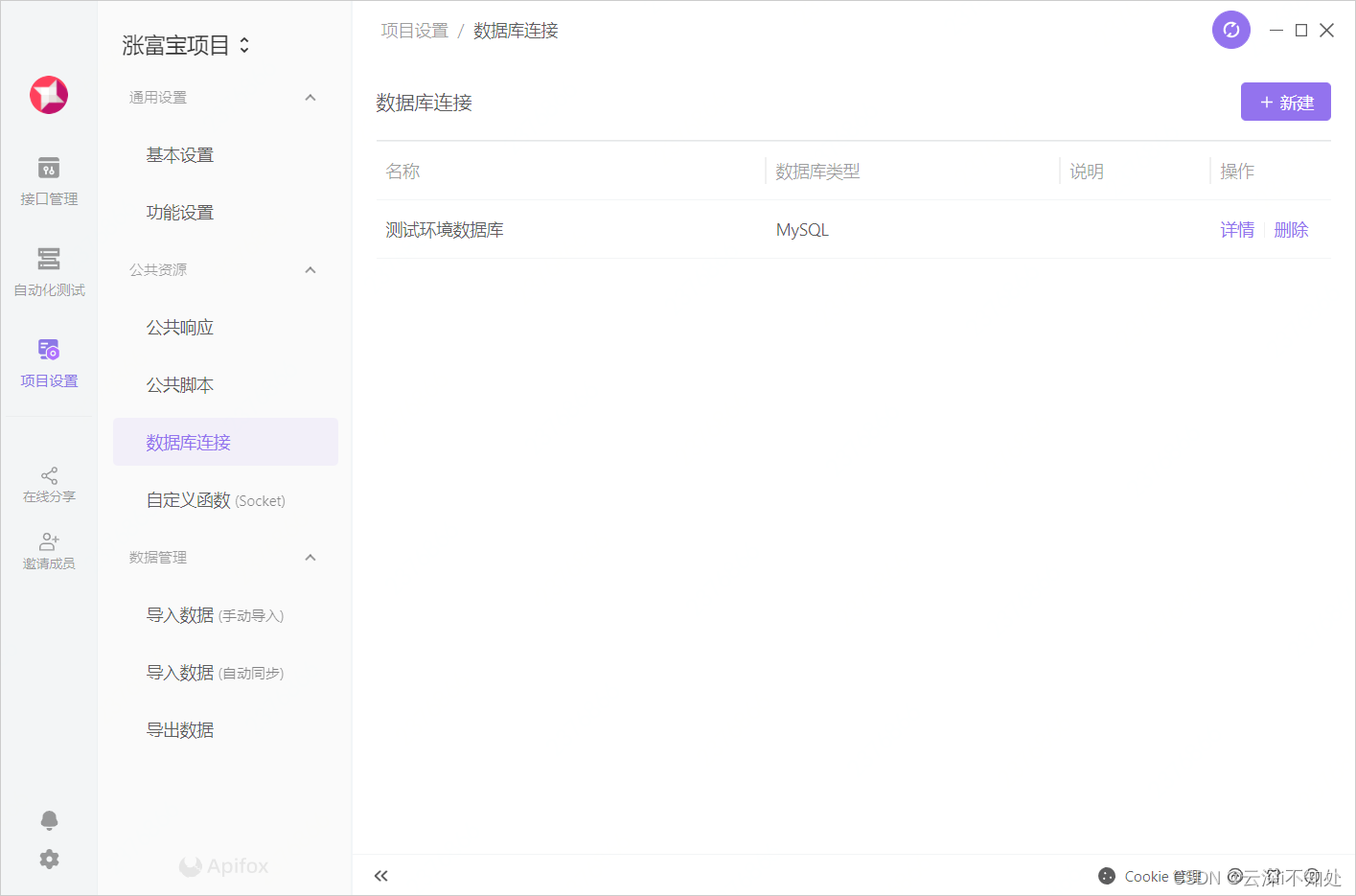1356x896 pixels.
Task: Open settings via the gear icon
Action: coord(49,859)
